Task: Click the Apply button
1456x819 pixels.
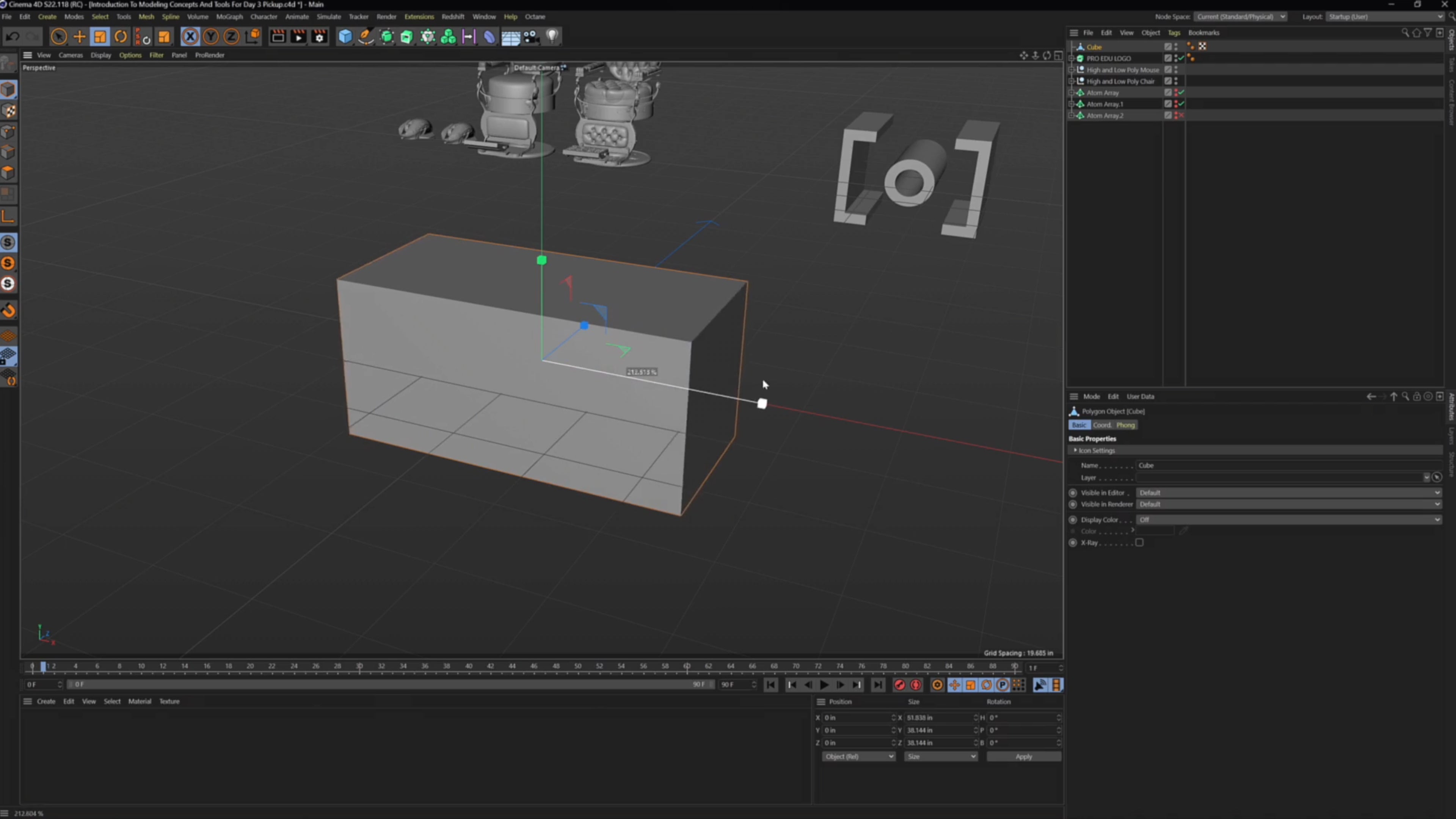Action: click(1024, 756)
